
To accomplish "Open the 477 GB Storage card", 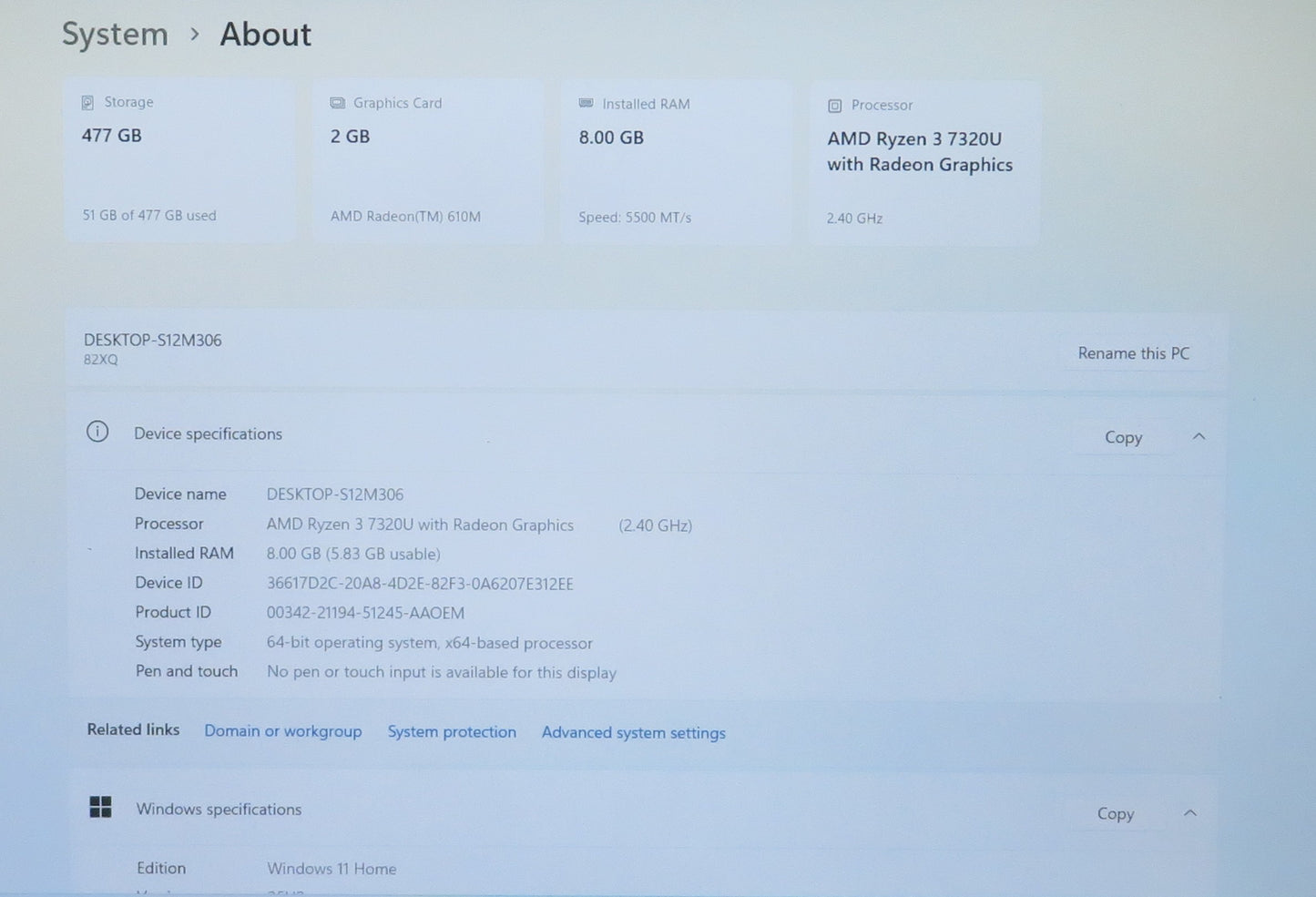I will pyautogui.click(x=180, y=160).
